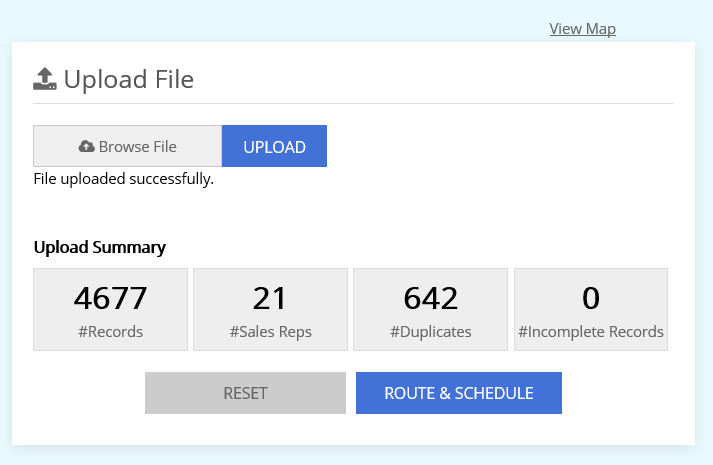Click the blue UPLOAD button
The height and width of the screenshot is (465, 713).
tap(274, 146)
